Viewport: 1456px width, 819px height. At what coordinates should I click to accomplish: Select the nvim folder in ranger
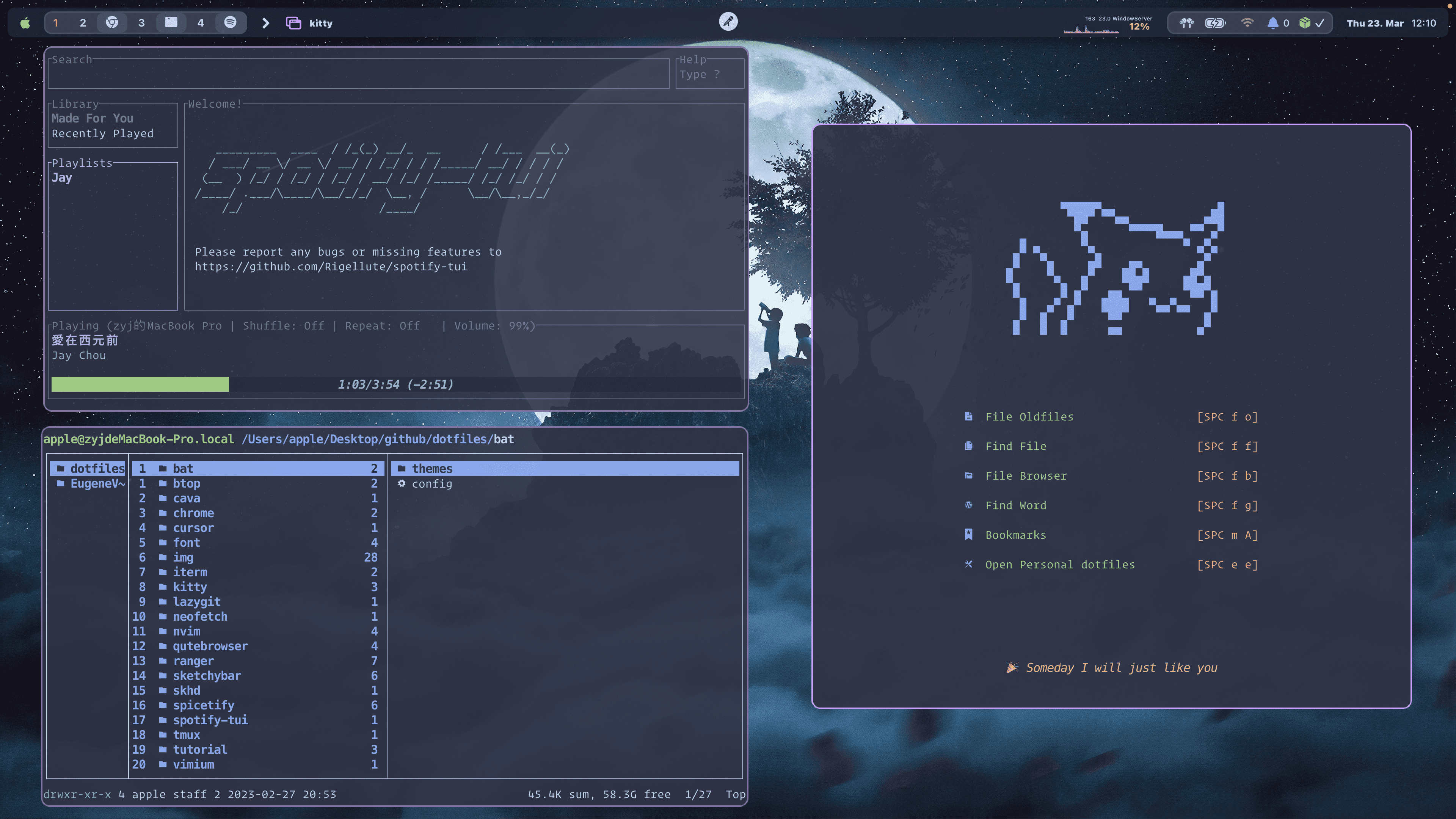click(187, 631)
